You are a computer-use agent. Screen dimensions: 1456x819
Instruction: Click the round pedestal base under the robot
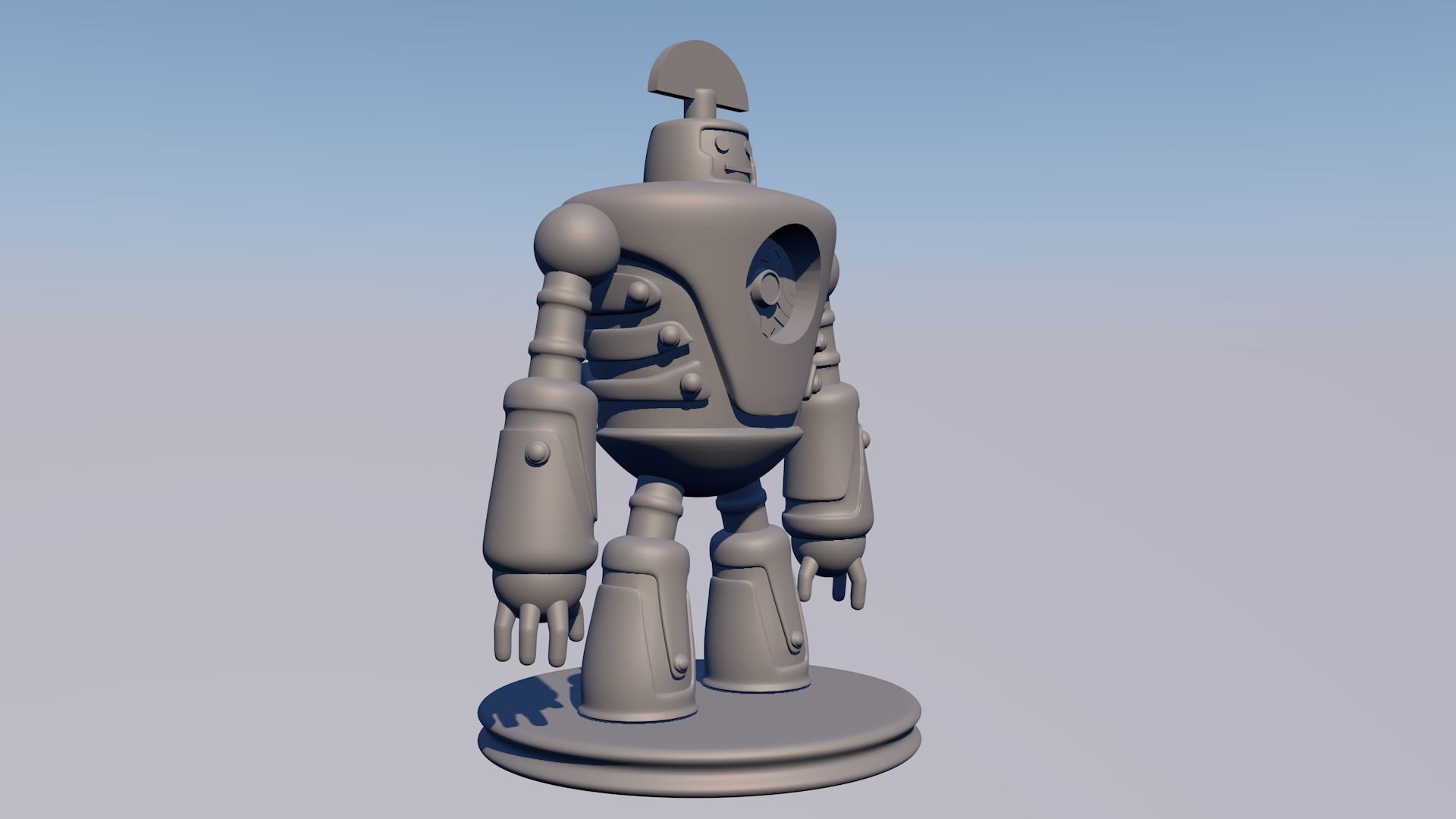(698, 729)
